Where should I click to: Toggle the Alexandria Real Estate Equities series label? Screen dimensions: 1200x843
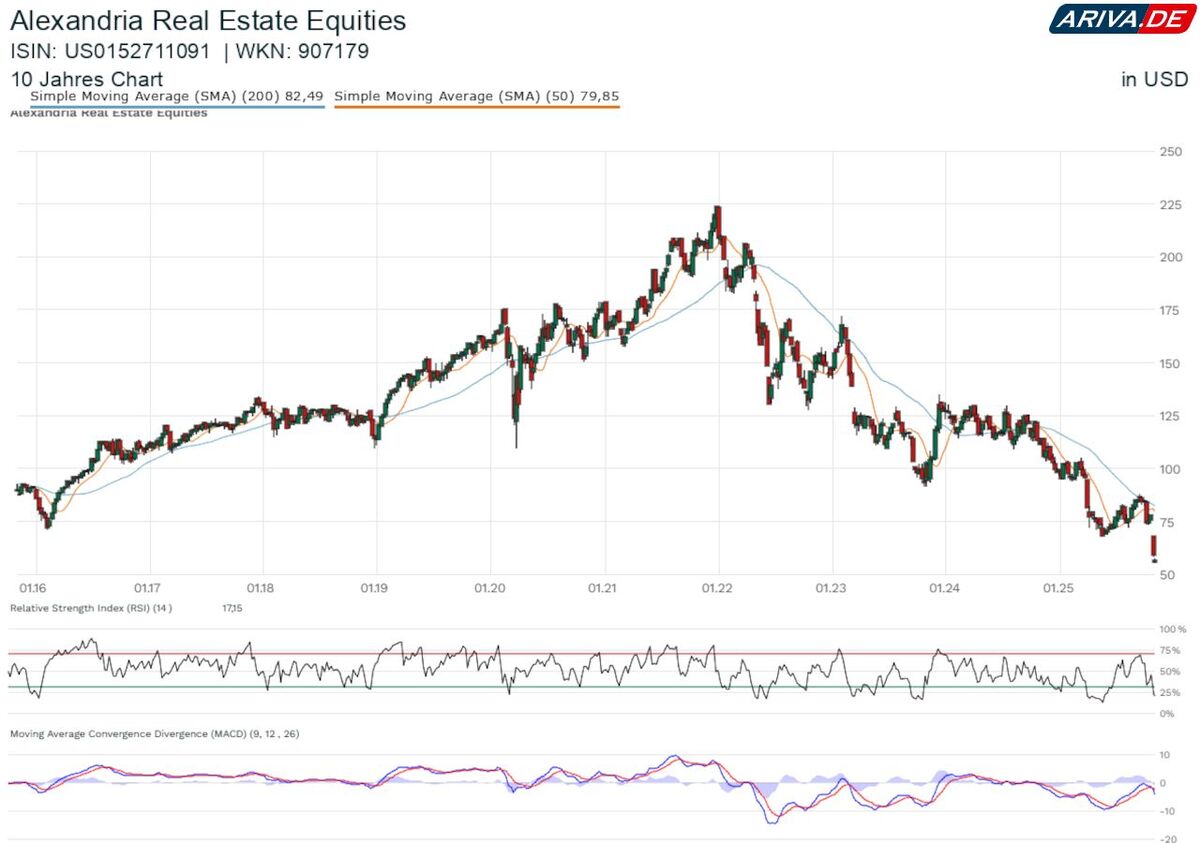pyautogui.click(x=108, y=113)
